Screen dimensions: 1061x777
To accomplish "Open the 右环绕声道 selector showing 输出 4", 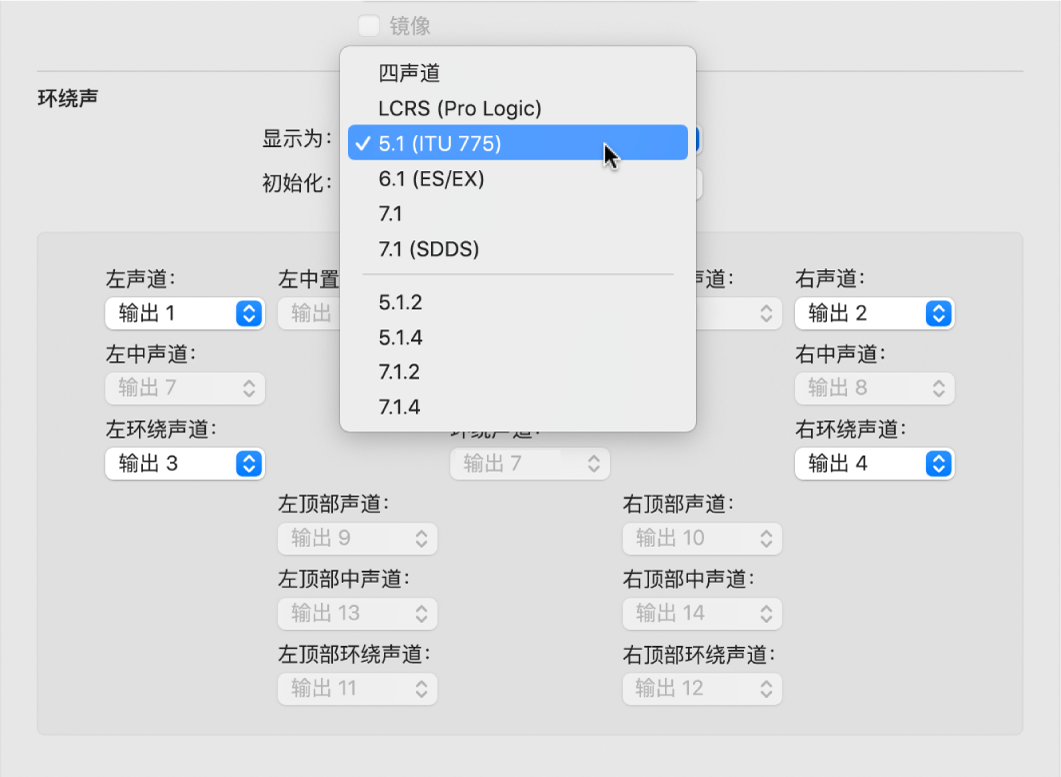I will coord(874,463).
